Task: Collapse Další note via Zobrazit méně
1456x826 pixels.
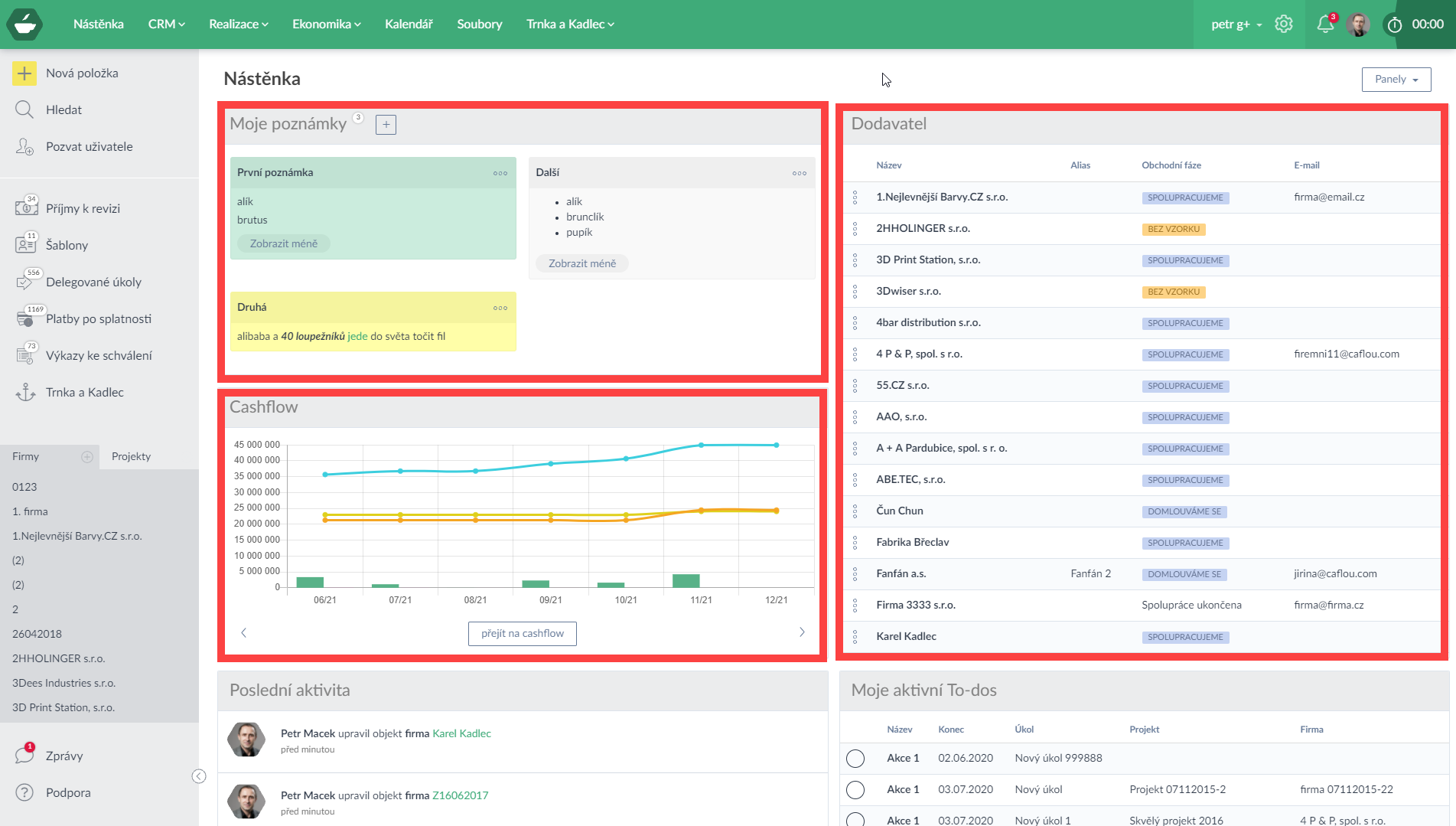Action: 581,263
